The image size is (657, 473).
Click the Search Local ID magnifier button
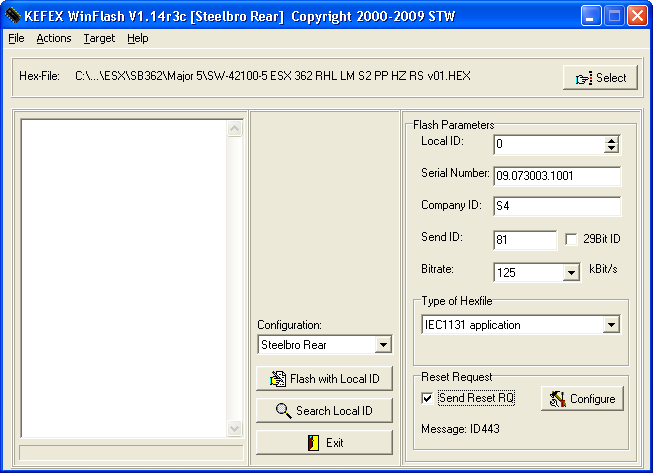[x=324, y=411]
